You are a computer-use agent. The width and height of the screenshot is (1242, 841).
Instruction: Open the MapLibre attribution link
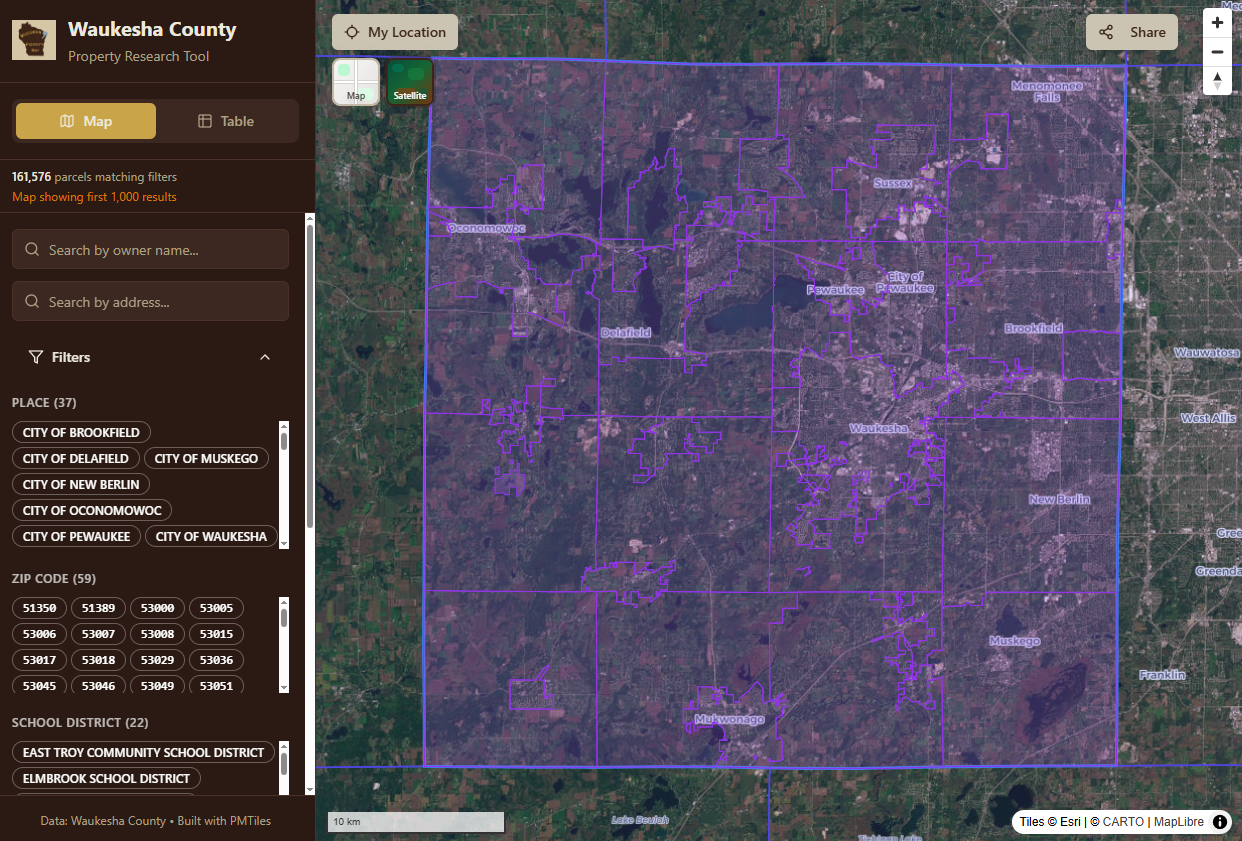pos(1178,822)
